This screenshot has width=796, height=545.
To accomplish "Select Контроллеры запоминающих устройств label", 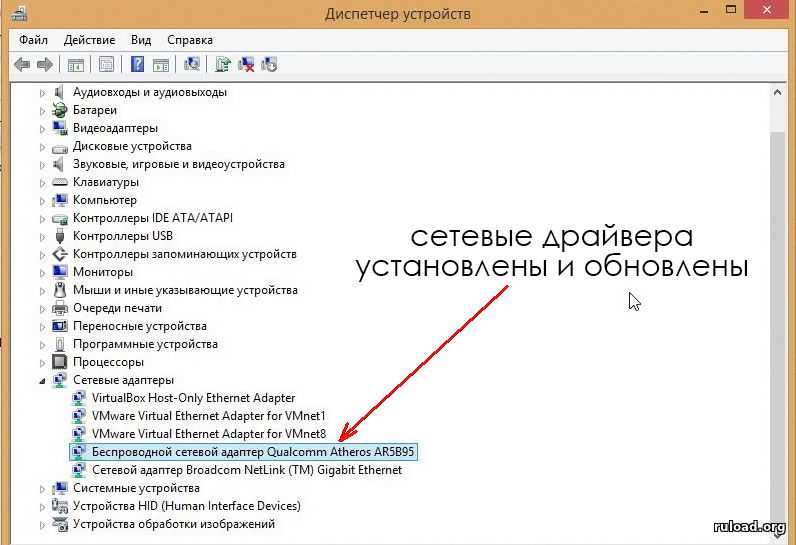I will 185,254.
